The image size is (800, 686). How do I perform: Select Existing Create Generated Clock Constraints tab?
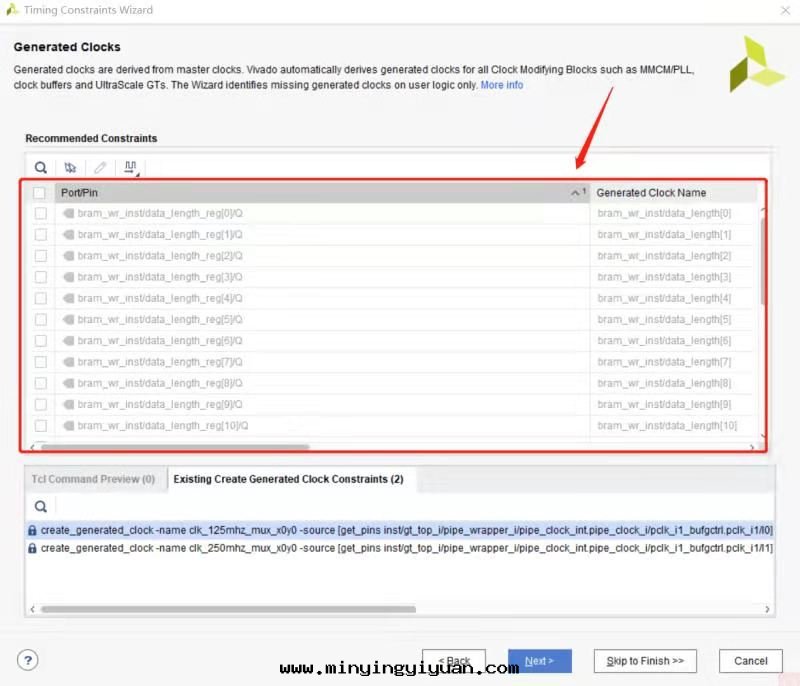[x=288, y=479]
